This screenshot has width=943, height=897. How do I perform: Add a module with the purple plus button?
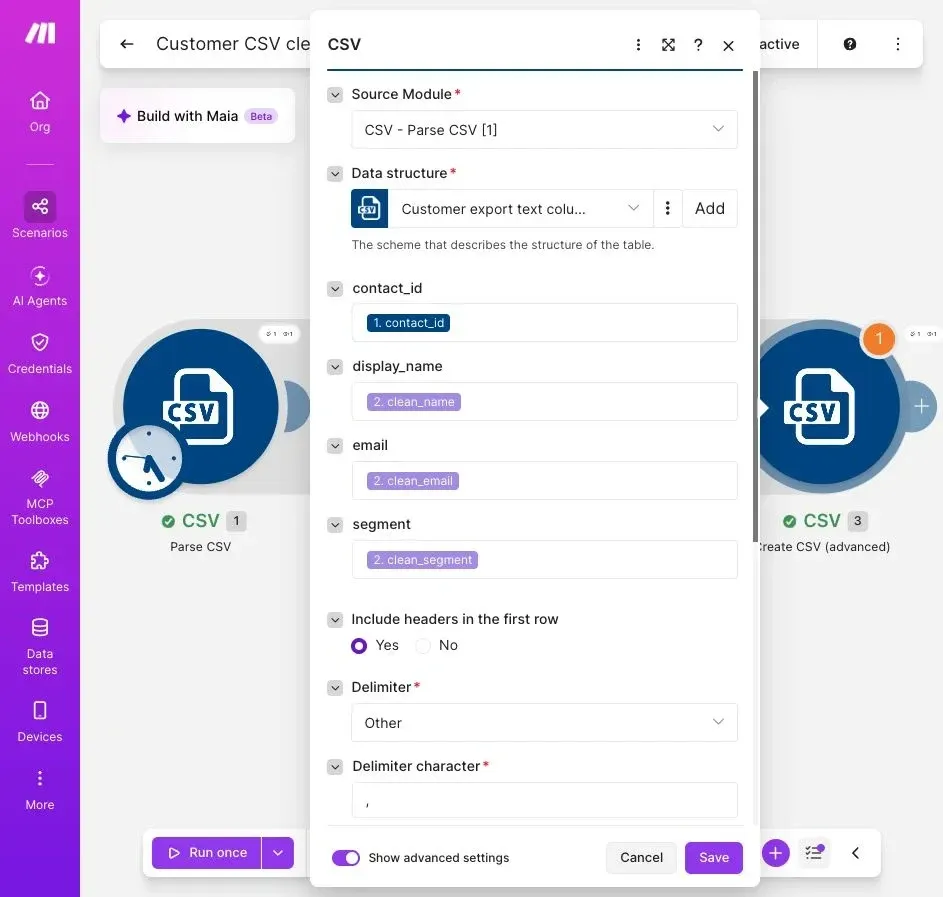(775, 853)
